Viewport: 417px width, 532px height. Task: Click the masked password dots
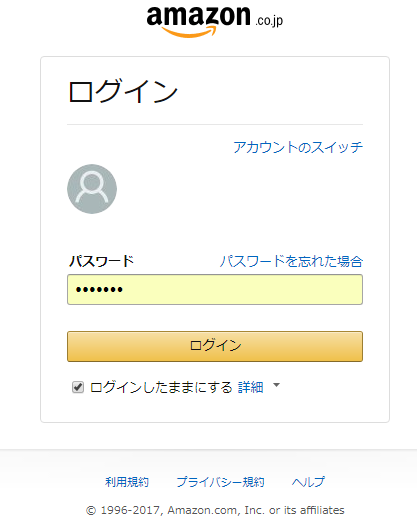click(x=99, y=290)
